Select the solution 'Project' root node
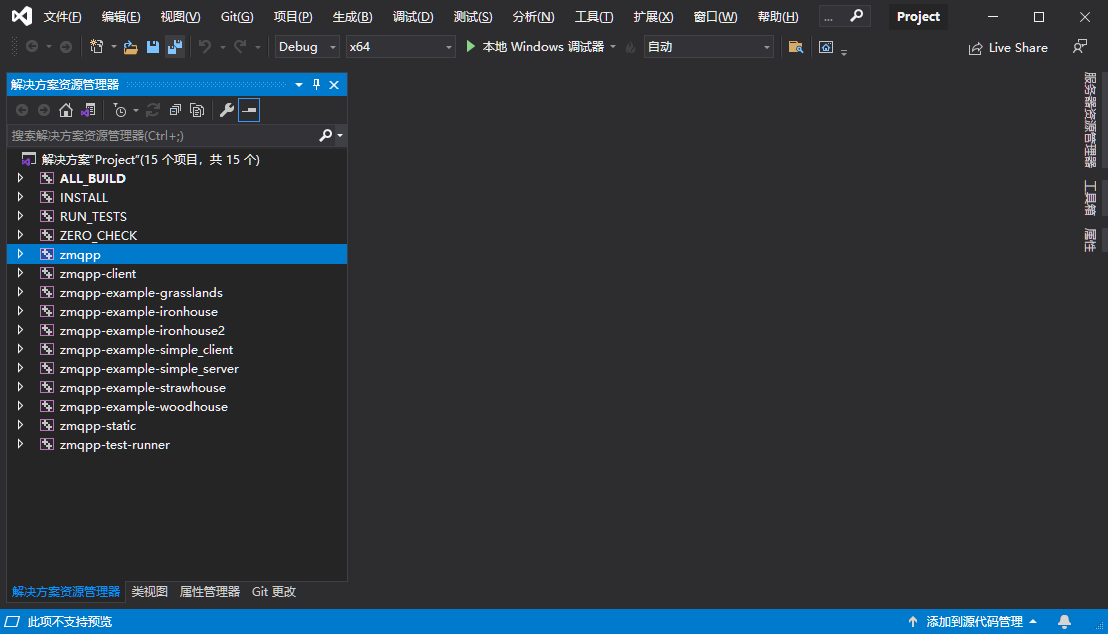Image resolution: width=1108 pixels, height=634 pixels. [151, 159]
